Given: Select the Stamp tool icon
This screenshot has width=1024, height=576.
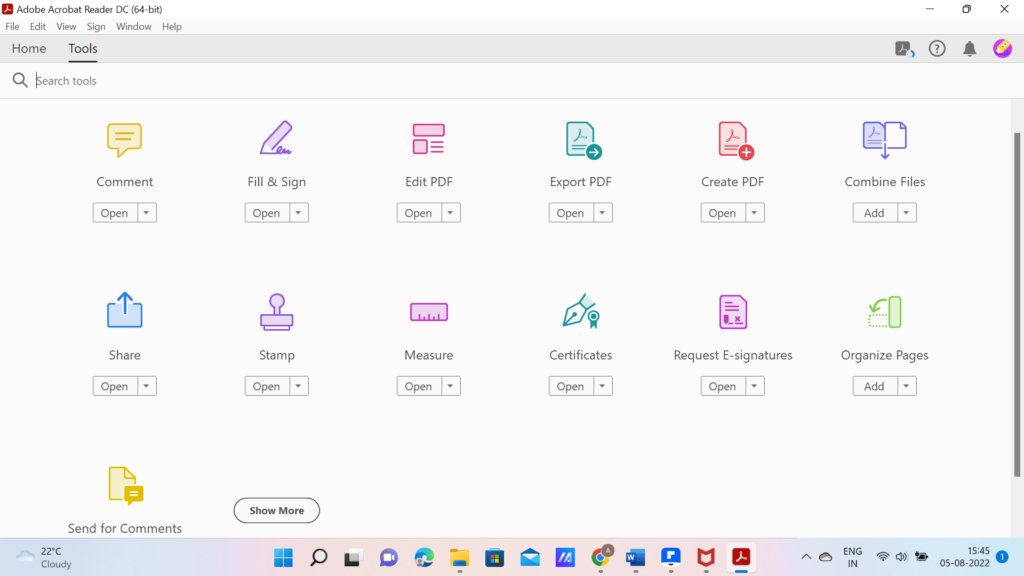Looking at the screenshot, I should coord(276,312).
